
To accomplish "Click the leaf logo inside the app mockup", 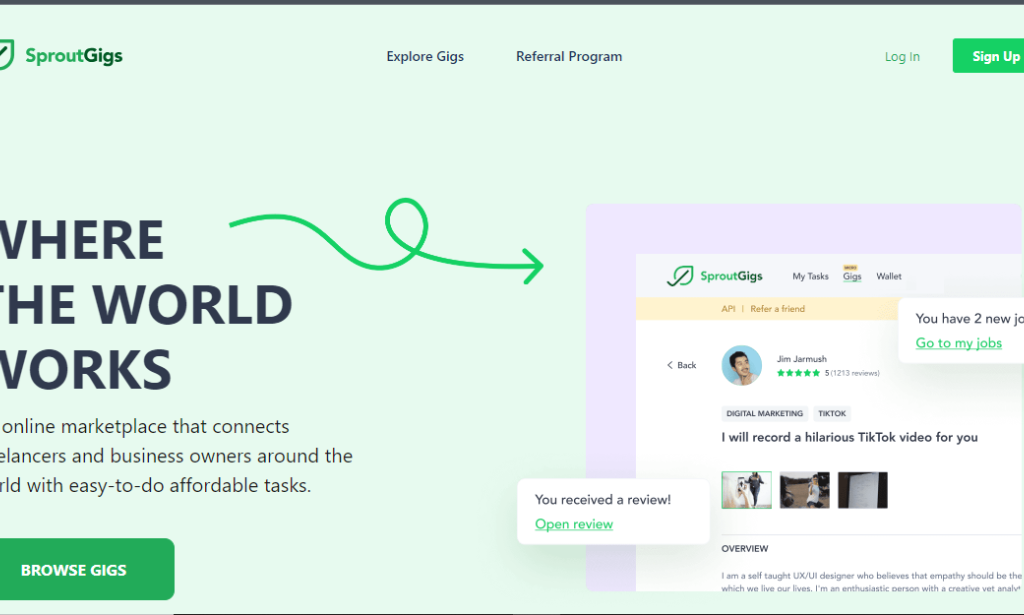I will coord(679,275).
